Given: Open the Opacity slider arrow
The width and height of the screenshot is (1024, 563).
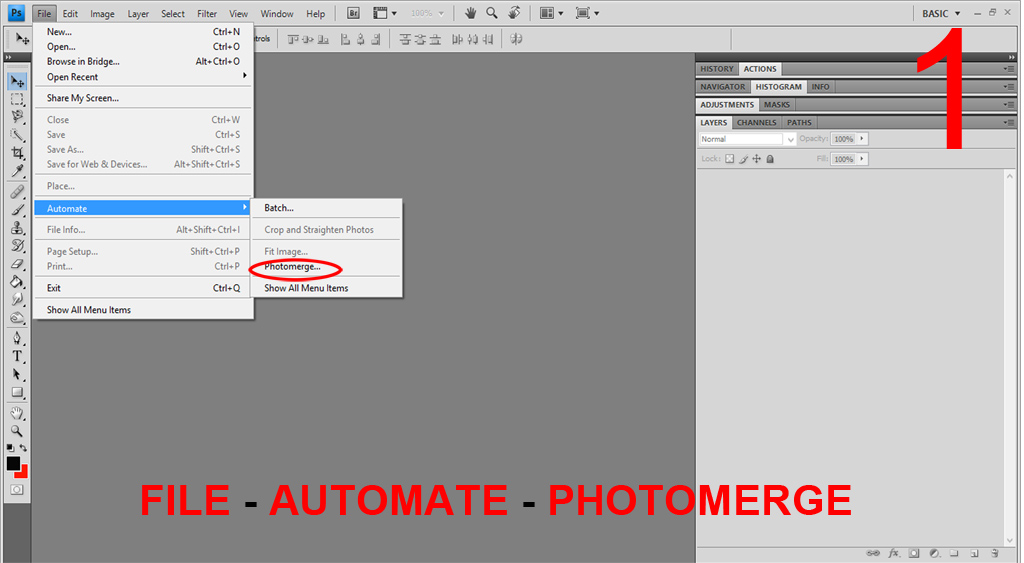Looking at the screenshot, I should click(x=862, y=138).
